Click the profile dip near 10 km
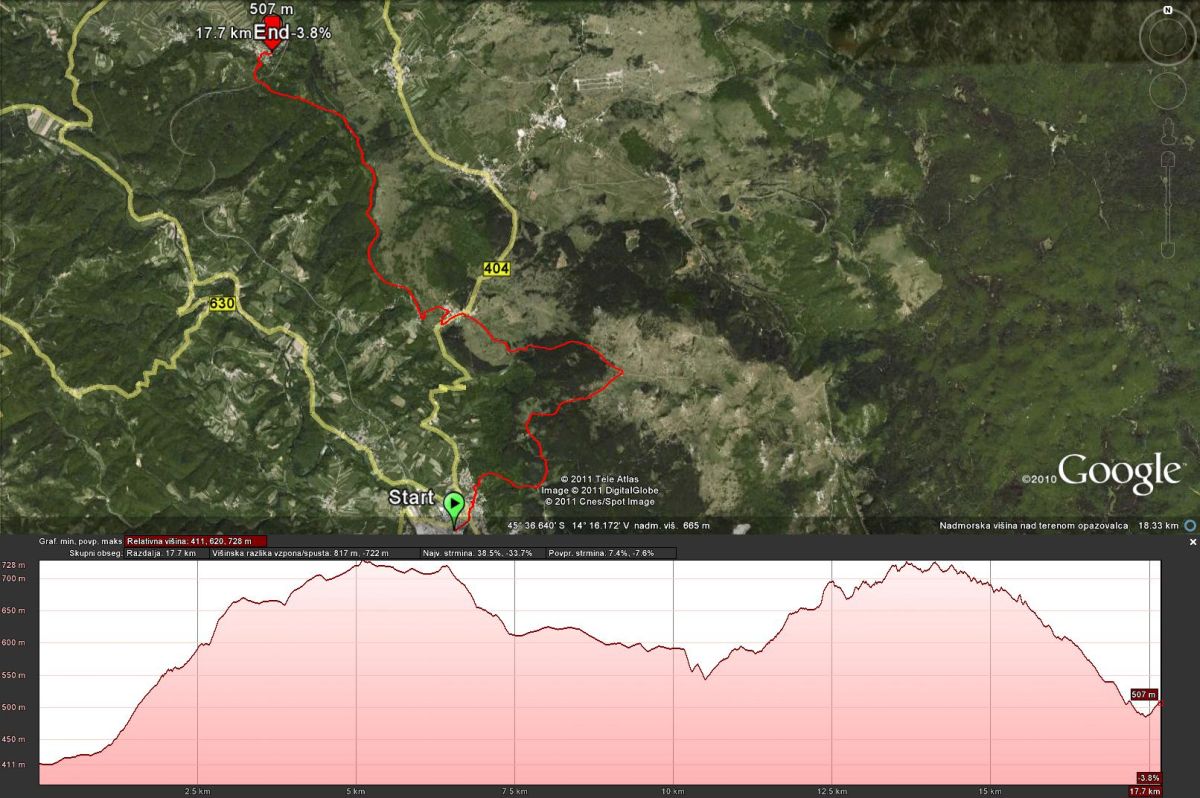This screenshot has height=798, width=1200. [705, 677]
